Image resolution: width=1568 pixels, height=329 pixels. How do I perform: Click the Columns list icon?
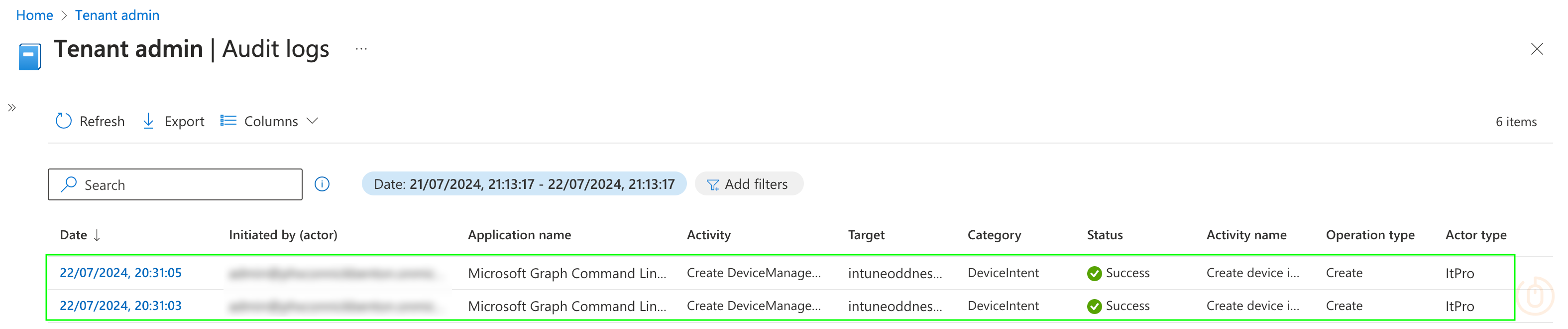tap(228, 121)
